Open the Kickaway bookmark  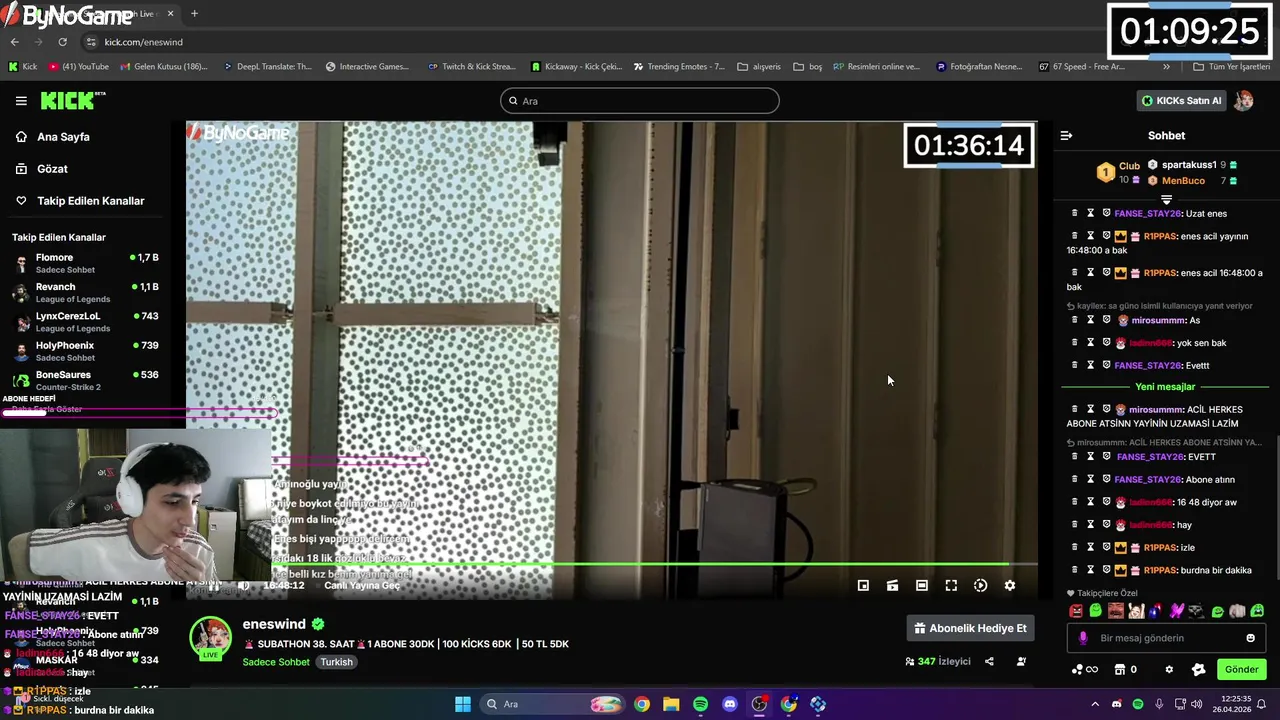[x=576, y=67]
